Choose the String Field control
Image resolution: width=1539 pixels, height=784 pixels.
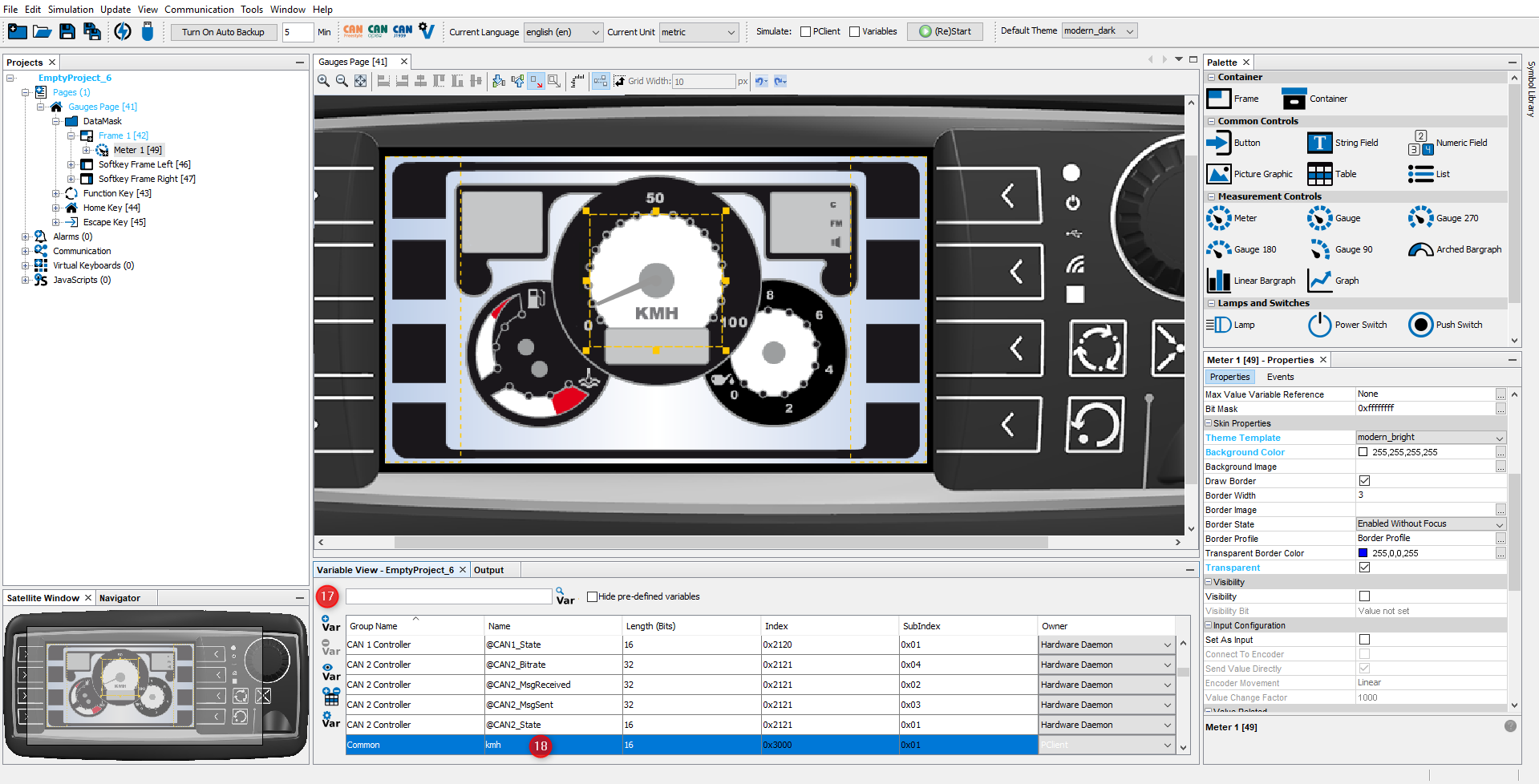(1319, 143)
